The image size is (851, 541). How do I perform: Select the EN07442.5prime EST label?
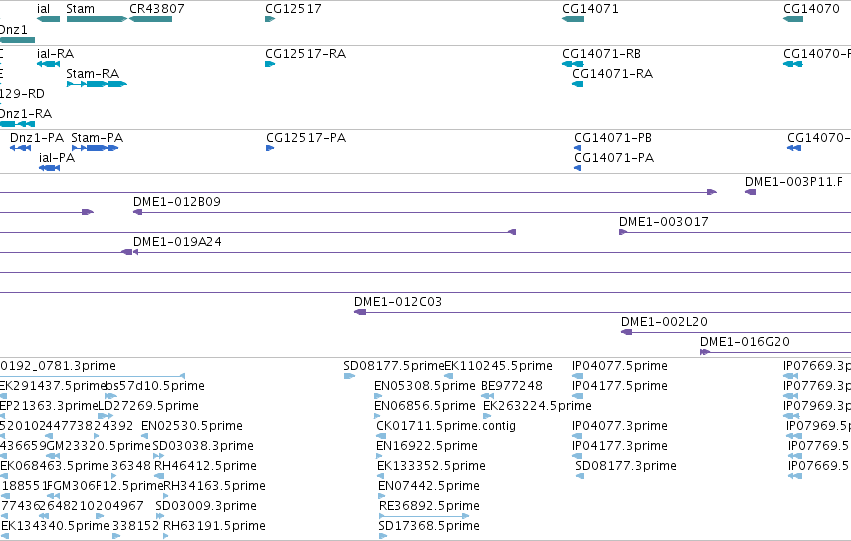(429, 486)
